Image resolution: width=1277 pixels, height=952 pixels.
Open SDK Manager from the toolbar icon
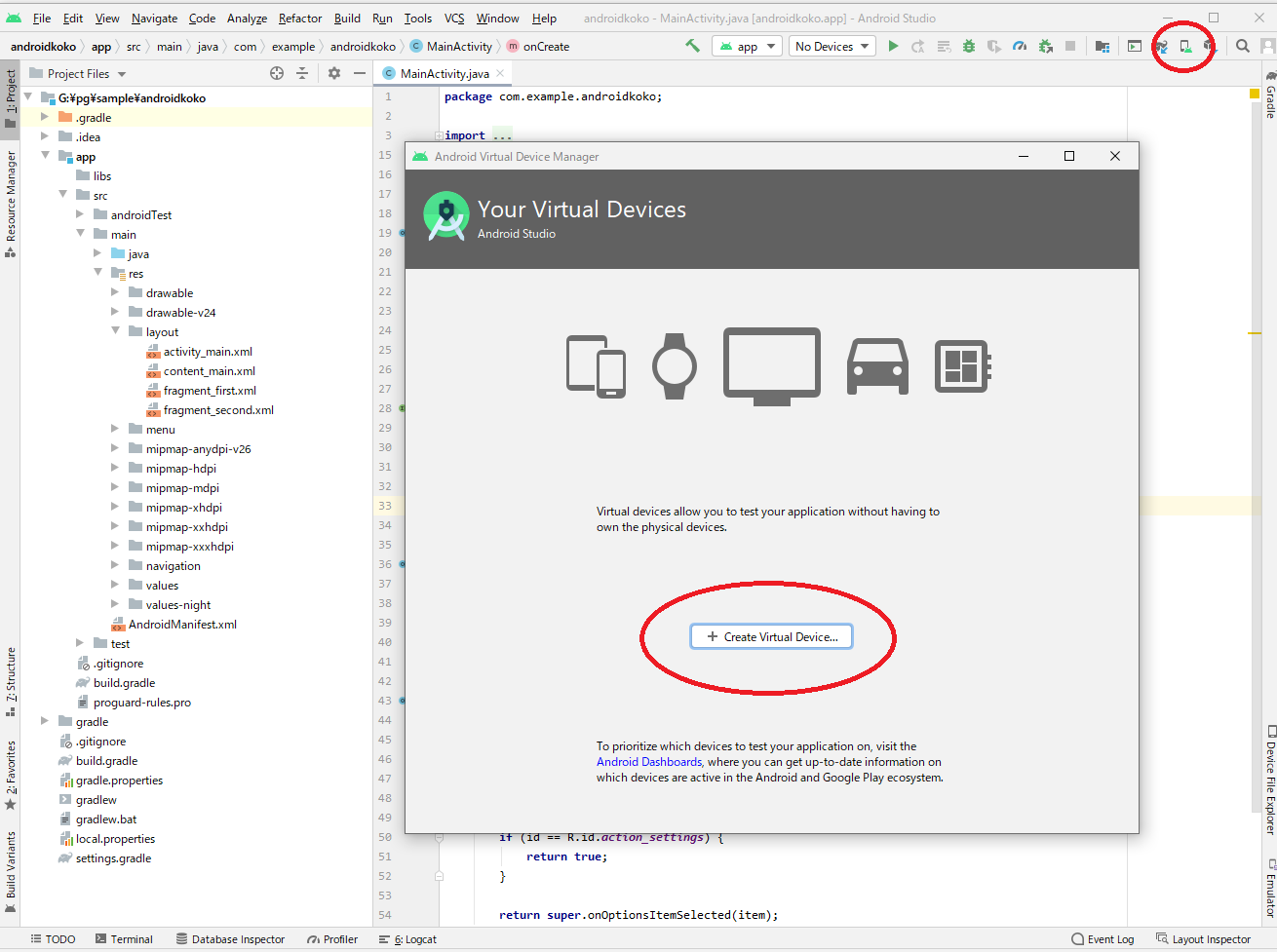[x=1209, y=46]
